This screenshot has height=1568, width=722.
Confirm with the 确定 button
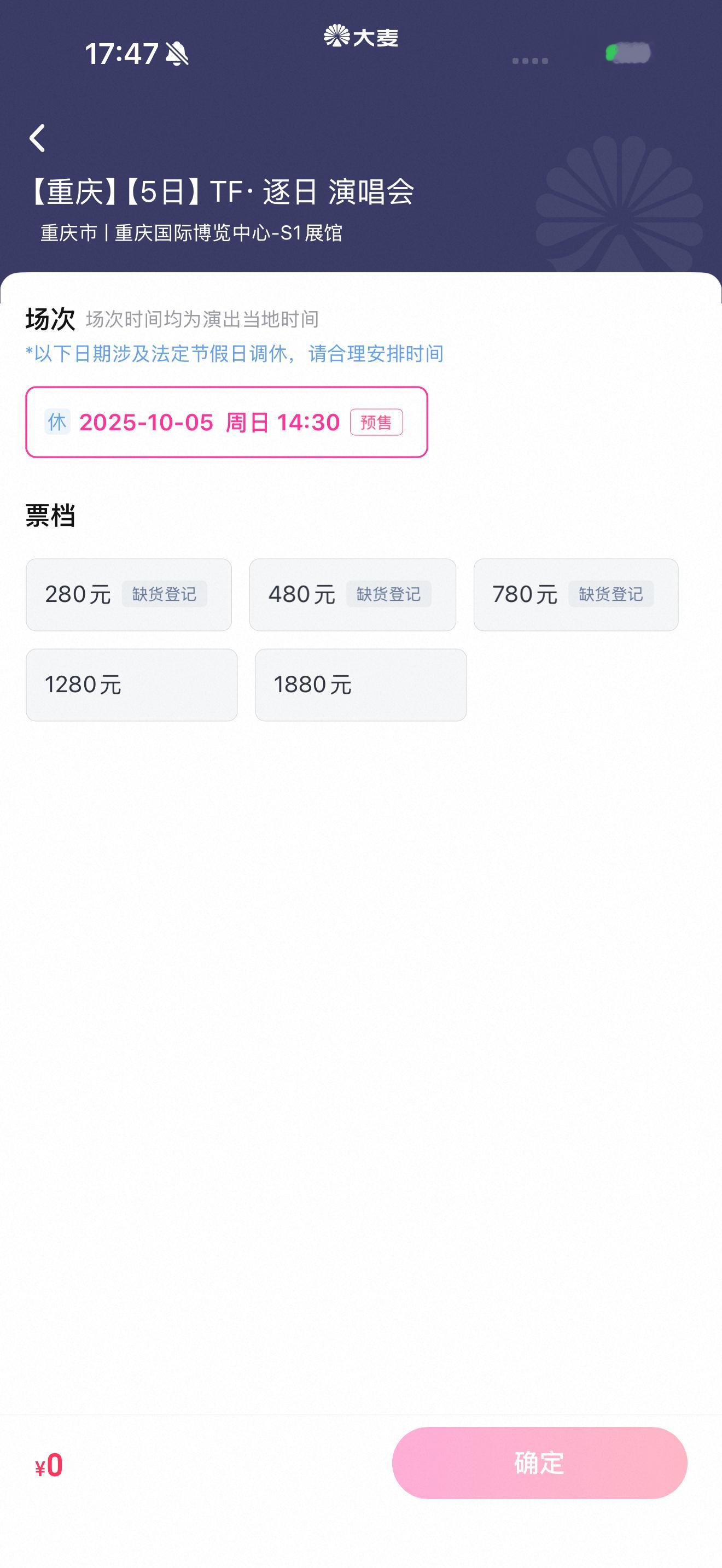539,1462
